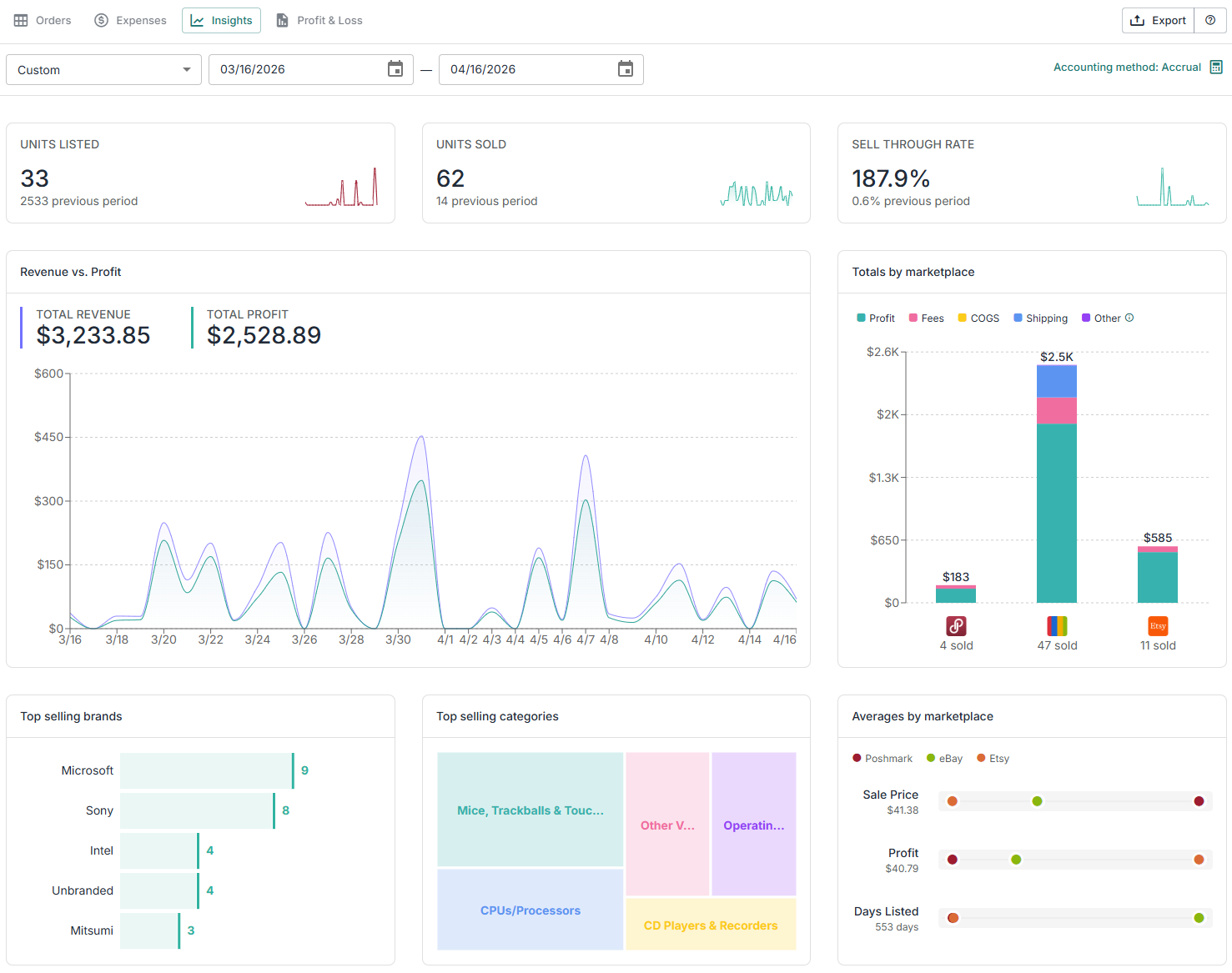Screen dimensions: 1232x973
Task: Select the CPUs/Processors category tile
Action: click(530, 910)
